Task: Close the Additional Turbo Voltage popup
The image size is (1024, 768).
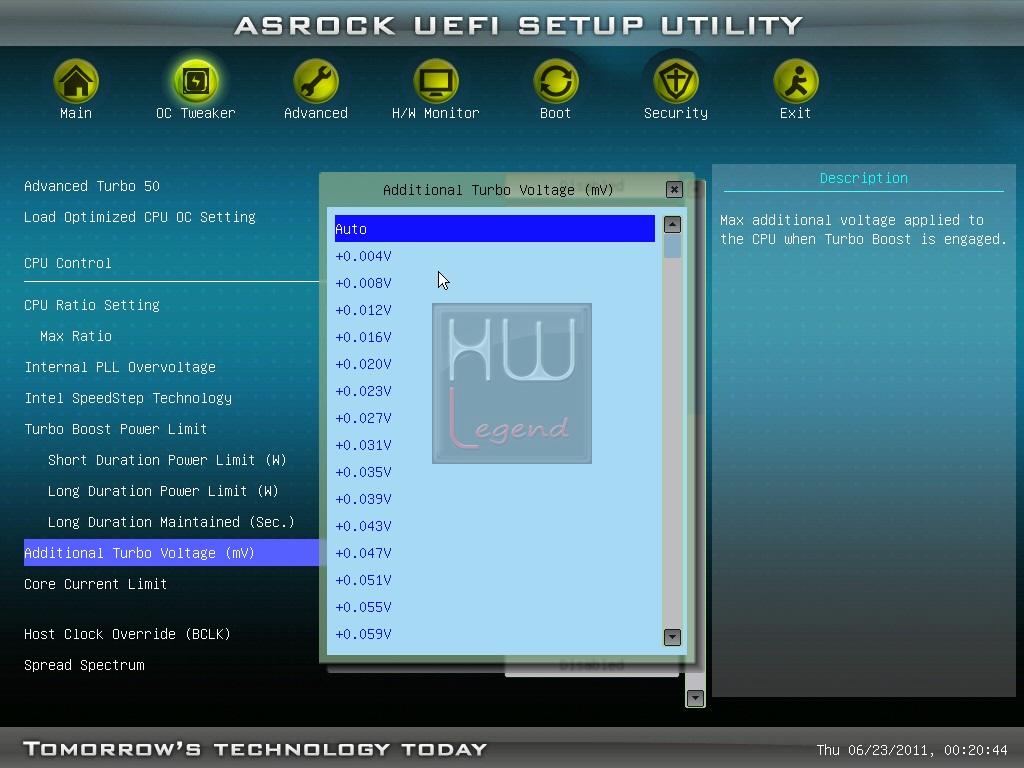Action: coord(674,189)
